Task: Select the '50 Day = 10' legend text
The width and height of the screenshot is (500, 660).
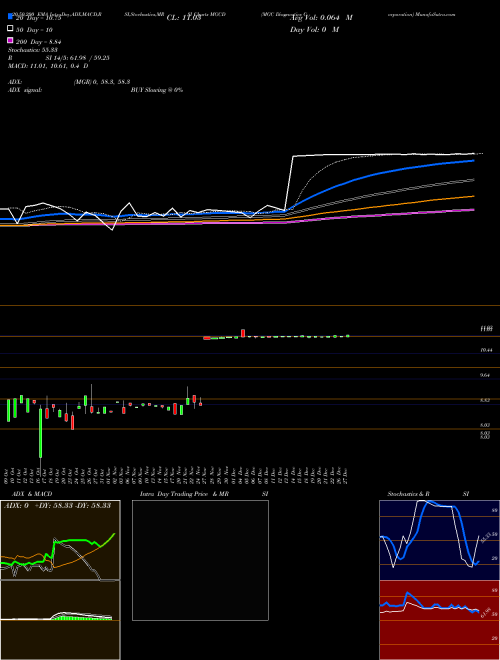Action: coord(35,29)
